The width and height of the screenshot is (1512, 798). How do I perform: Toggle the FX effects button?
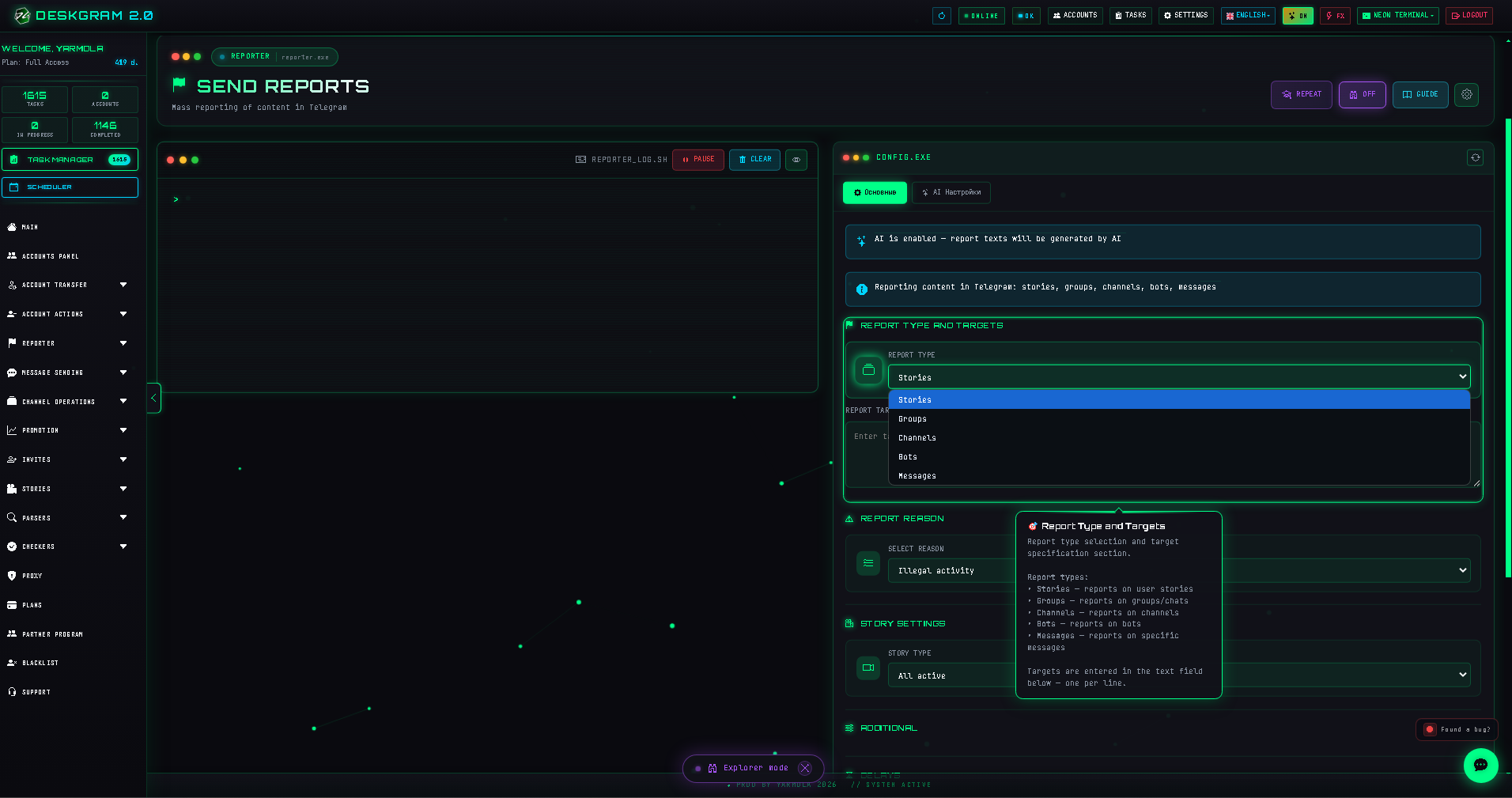point(1335,16)
